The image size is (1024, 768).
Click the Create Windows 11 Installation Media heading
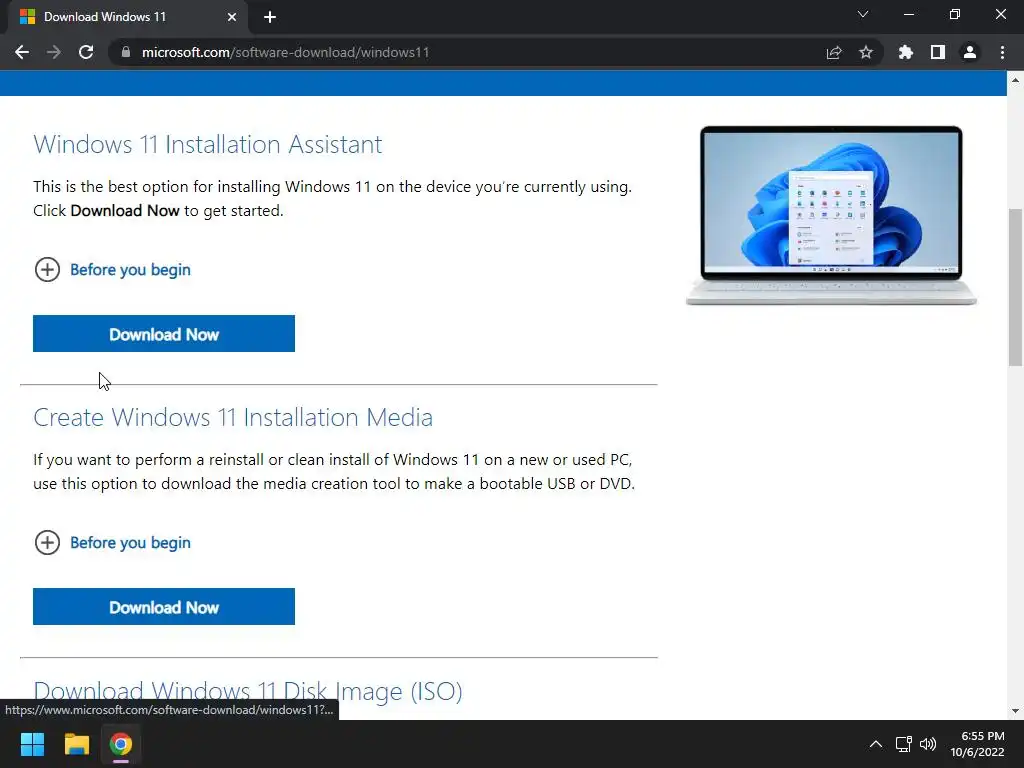pyautogui.click(x=233, y=417)
